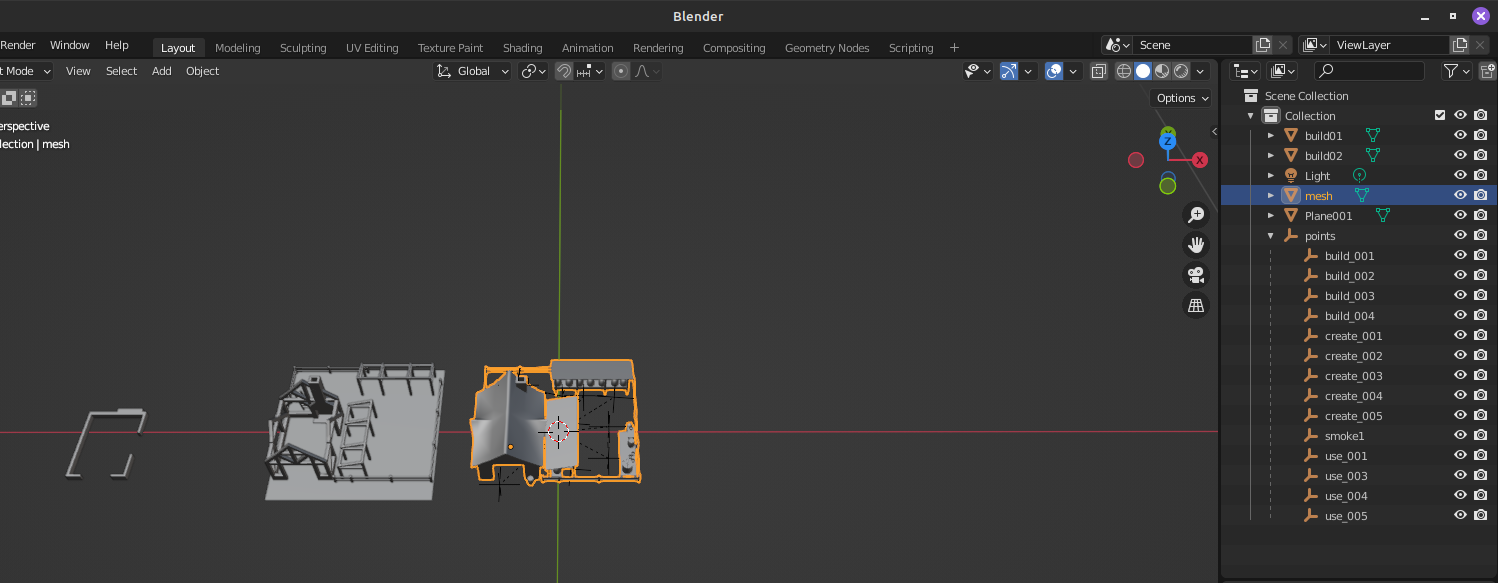Add a new workspace with plus button
This screenshot has width=1498, height=583.
click(954, 48)
